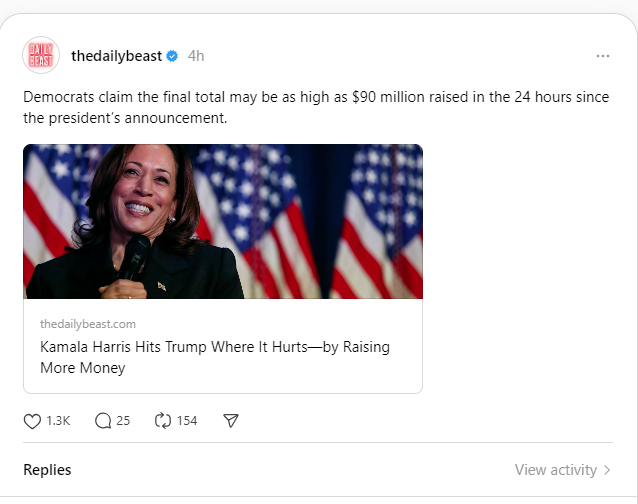The height and width of the screenshot is (504, 638).
Task: Click the View activity link
Action: [x=555, y=470]
